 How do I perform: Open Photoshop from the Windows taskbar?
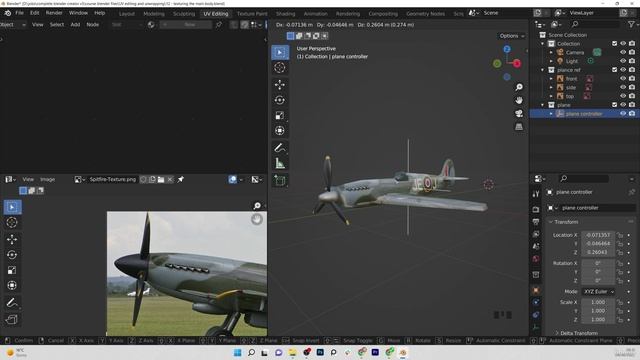coord(320,352)
